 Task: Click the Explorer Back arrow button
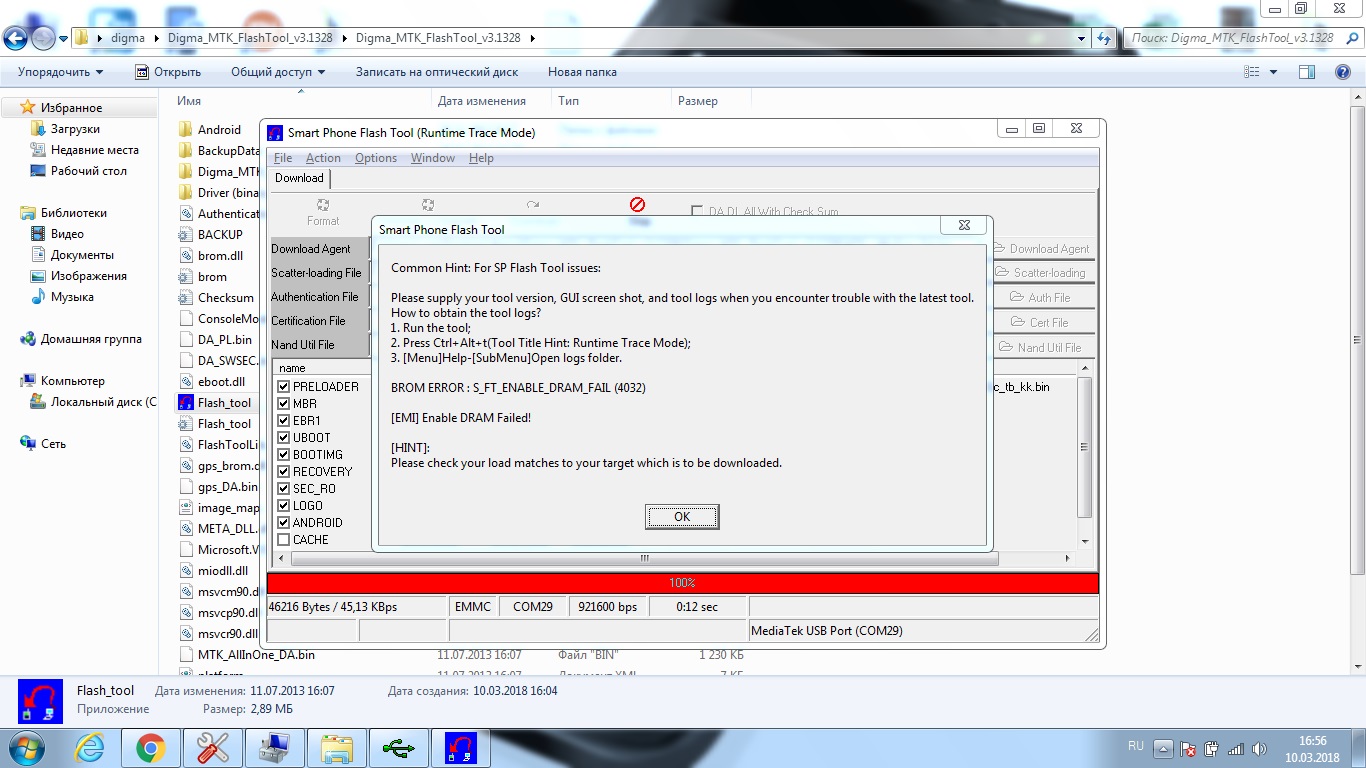pos(15,38)
